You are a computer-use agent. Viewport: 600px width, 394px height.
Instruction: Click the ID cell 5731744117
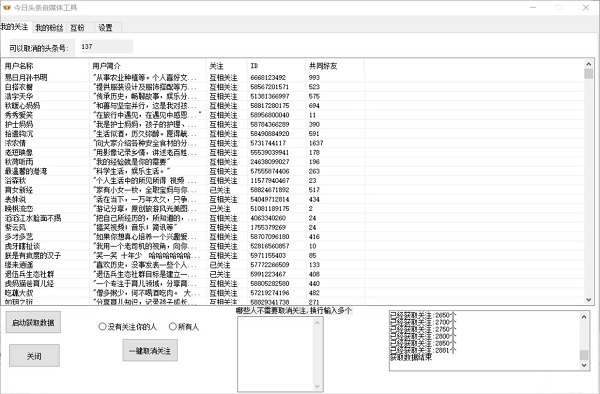pos(268,143)
